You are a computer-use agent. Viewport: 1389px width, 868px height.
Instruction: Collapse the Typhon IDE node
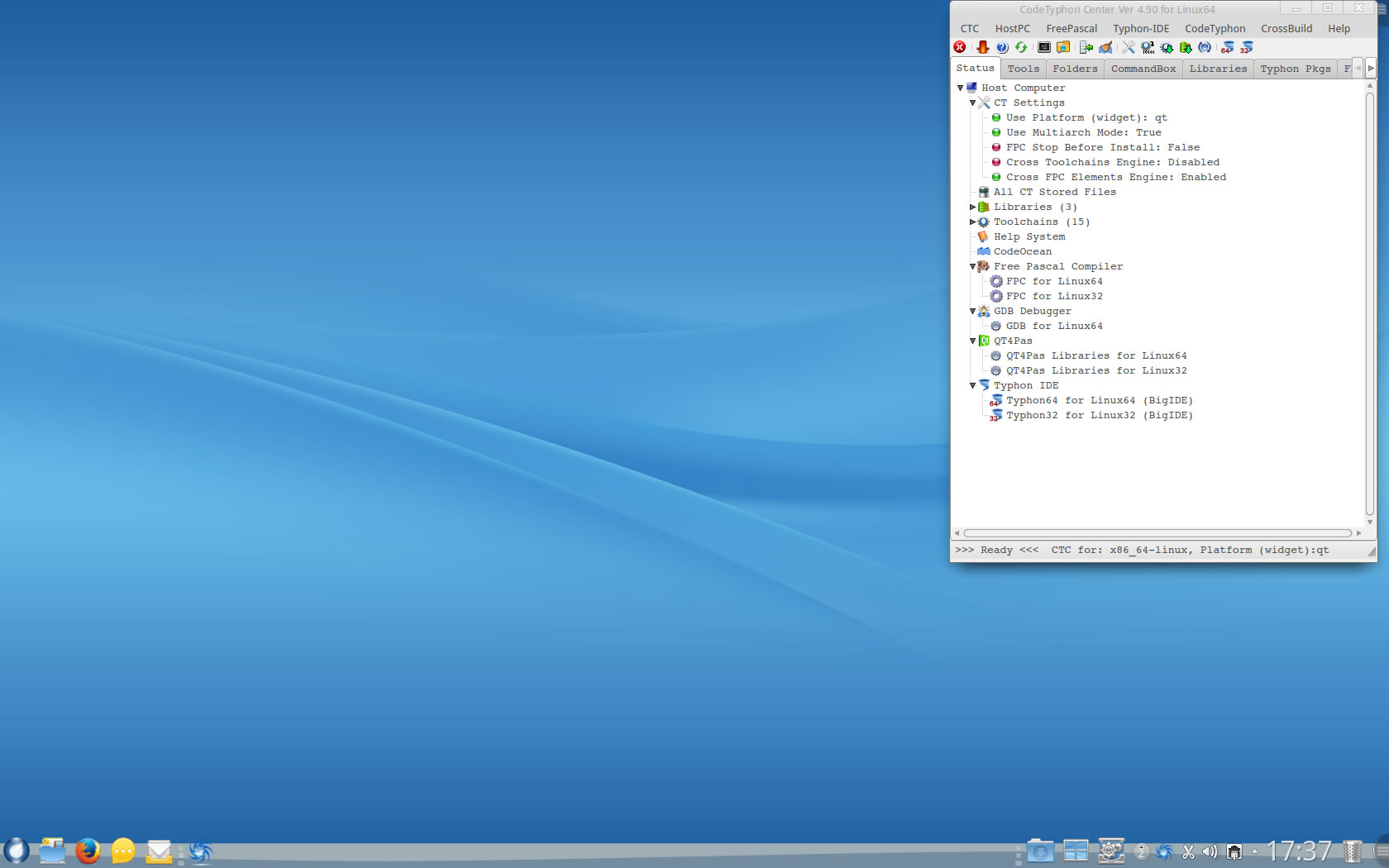972,385
